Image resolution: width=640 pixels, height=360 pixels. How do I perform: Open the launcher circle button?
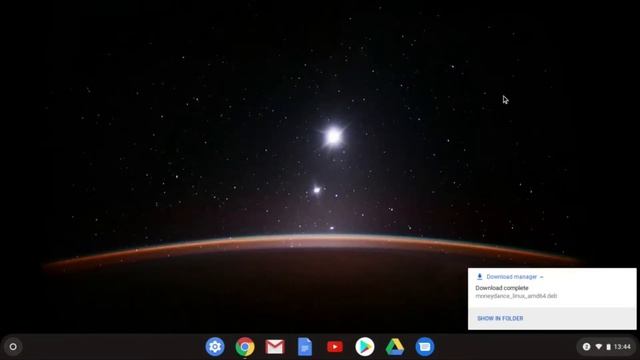(13, 347)
